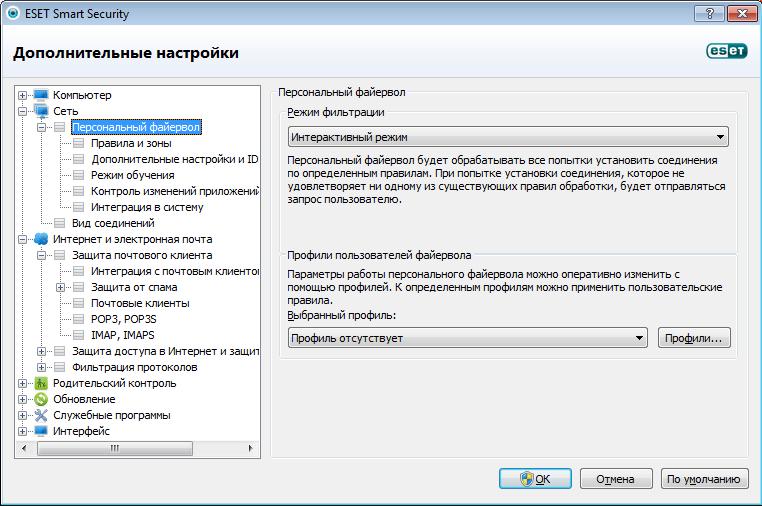Click the tree horizontal scrollbar thumb

pyautogui.click(x=115, y=448)
